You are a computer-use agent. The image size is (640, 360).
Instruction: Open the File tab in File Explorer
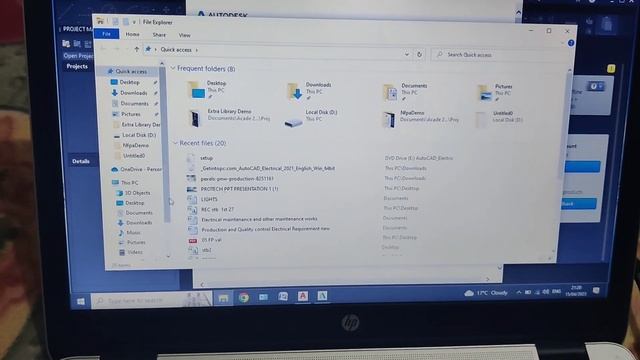(107, 34)
